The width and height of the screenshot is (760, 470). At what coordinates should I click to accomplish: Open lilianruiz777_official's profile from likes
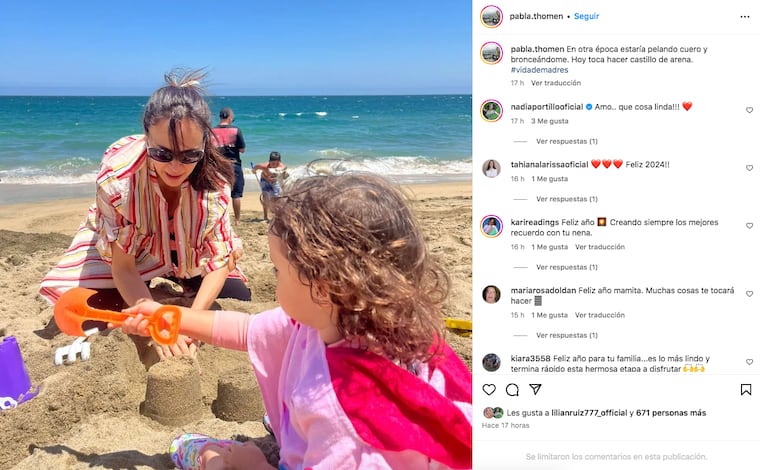(x=589, y=413)
